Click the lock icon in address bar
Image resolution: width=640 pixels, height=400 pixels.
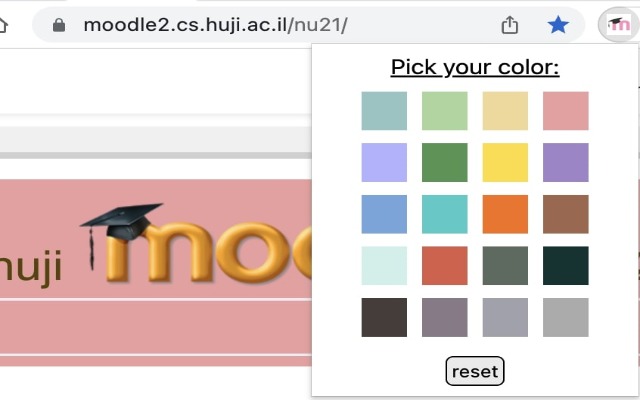pos(58,25)
